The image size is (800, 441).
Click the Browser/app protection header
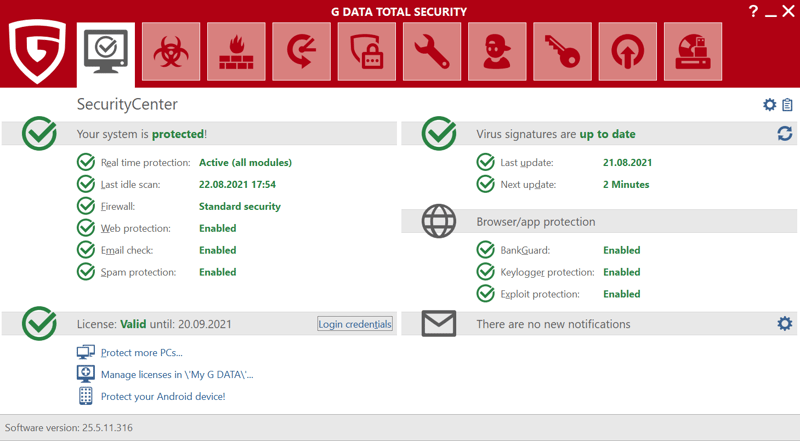coord(536,222)
